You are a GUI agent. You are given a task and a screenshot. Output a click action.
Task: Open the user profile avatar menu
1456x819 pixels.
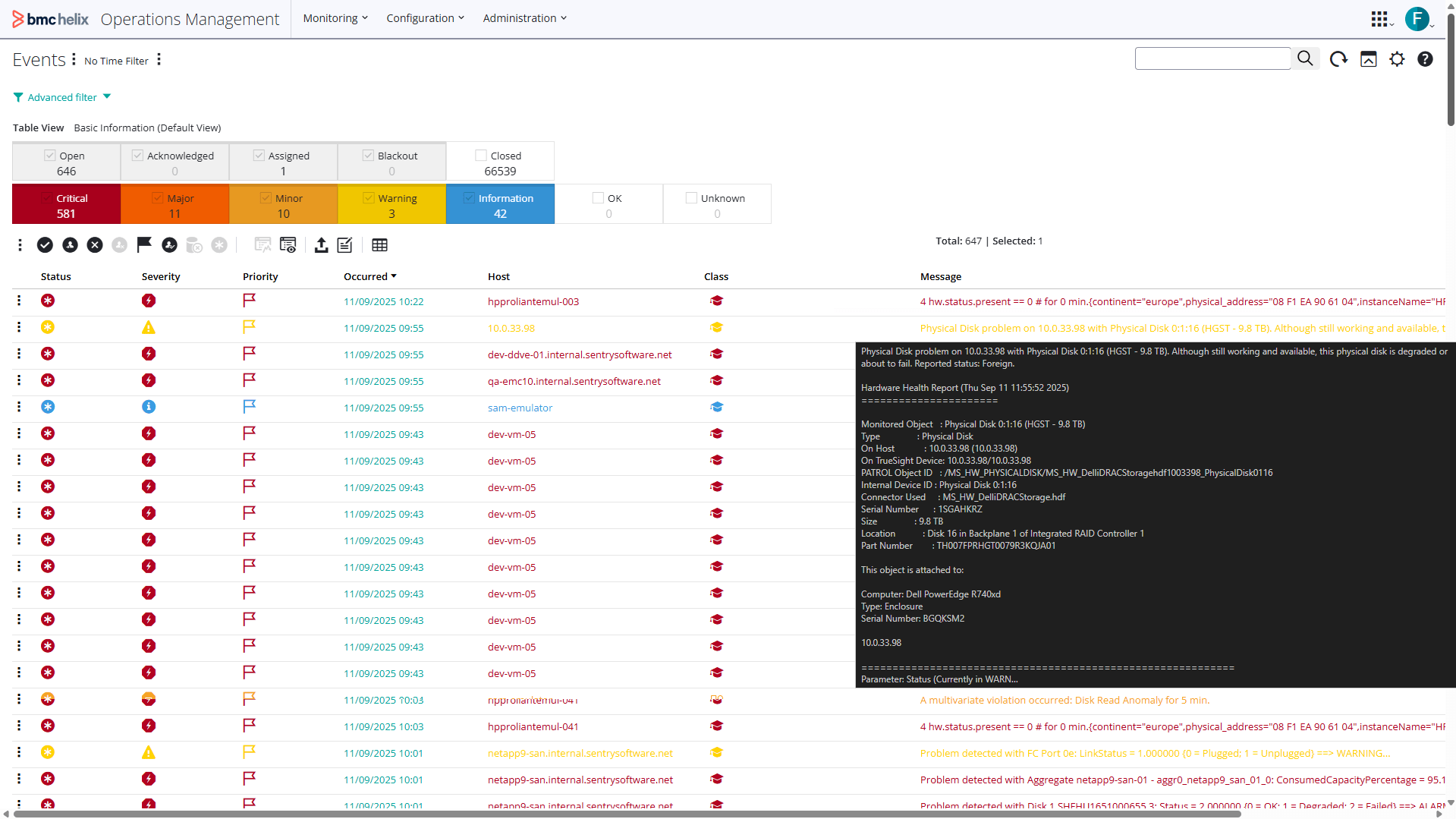click(1417, 19)
